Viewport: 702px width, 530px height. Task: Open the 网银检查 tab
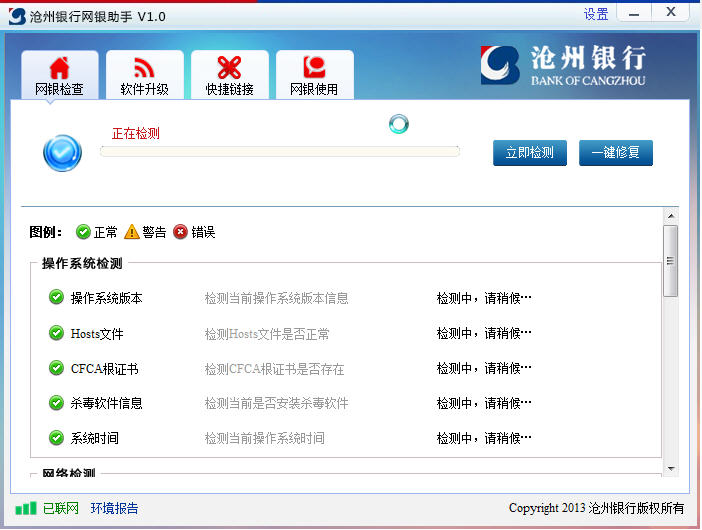pos(60,75)
